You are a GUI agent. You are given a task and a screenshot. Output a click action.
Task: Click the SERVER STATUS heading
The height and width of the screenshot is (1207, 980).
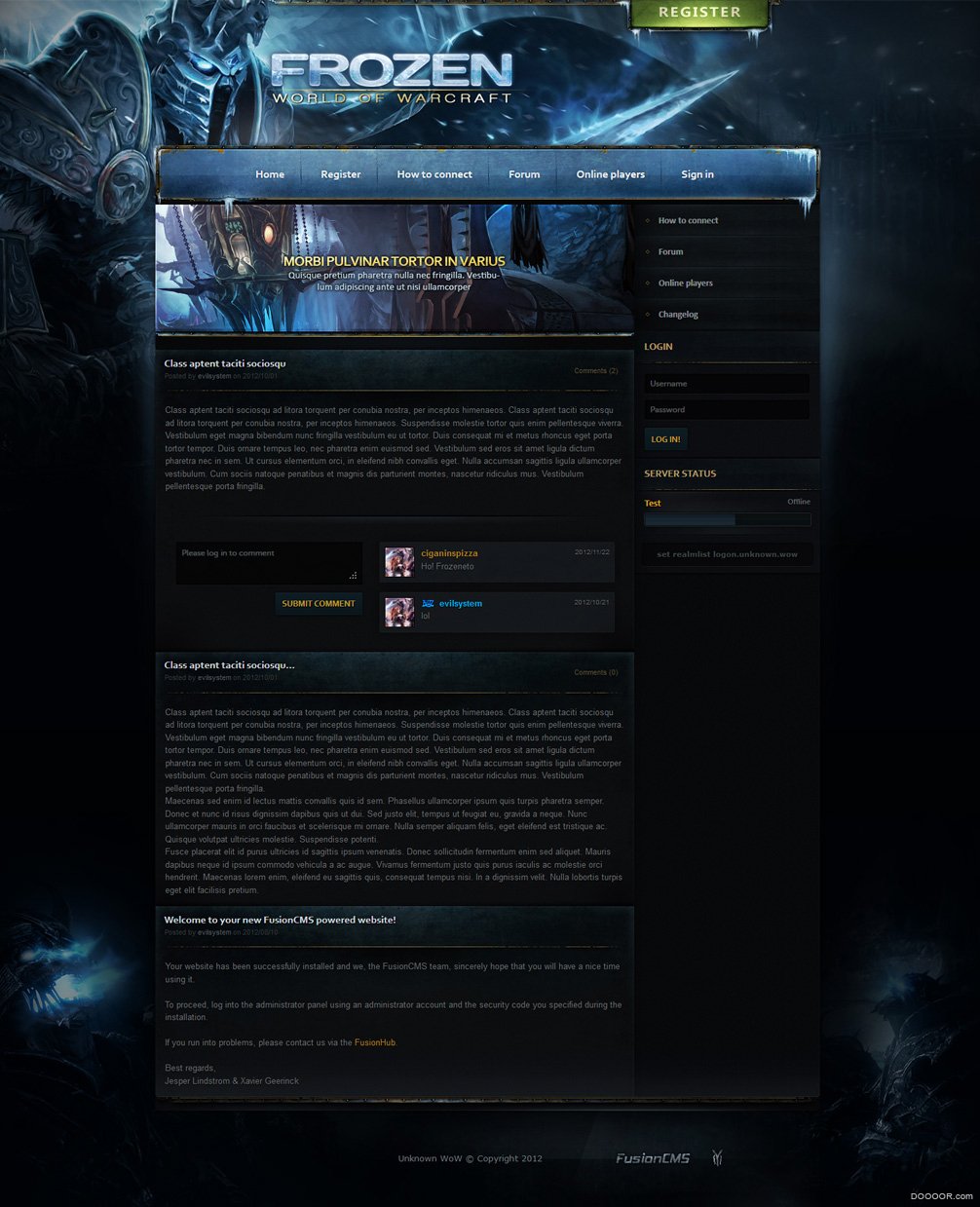click(680, 473)
